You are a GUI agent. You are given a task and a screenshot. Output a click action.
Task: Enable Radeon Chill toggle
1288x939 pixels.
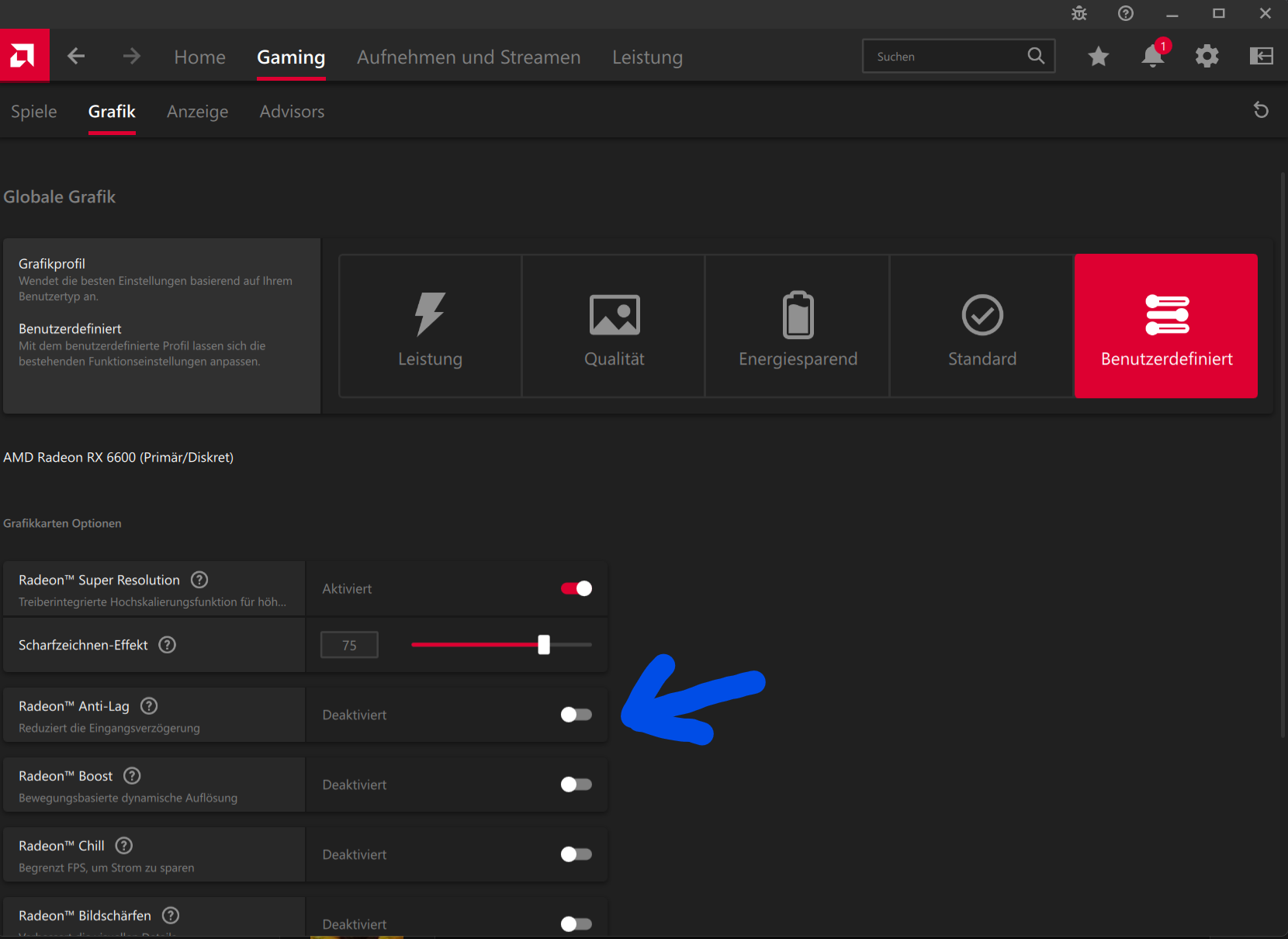tap(576, 854)
